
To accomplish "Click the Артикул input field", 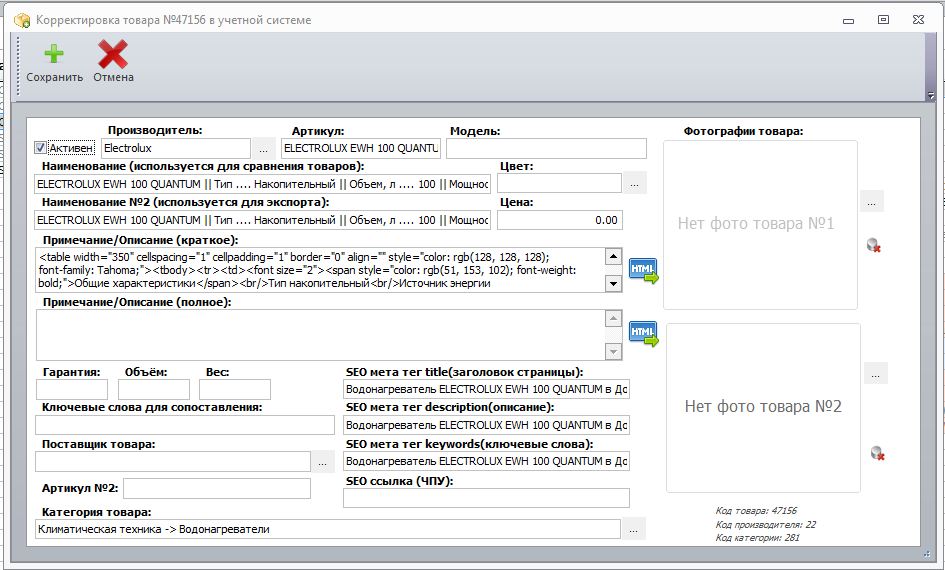I will pyautogui.click(x=361, y=148).
